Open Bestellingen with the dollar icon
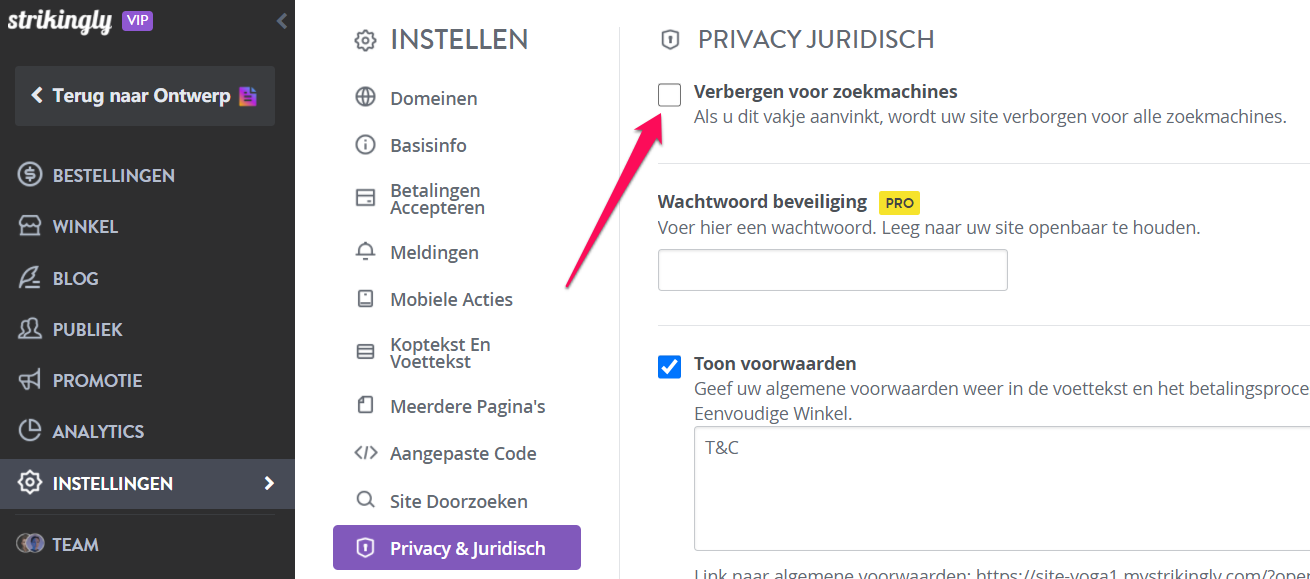Screen dimensions: 1310x579 [x=30, y=175]
